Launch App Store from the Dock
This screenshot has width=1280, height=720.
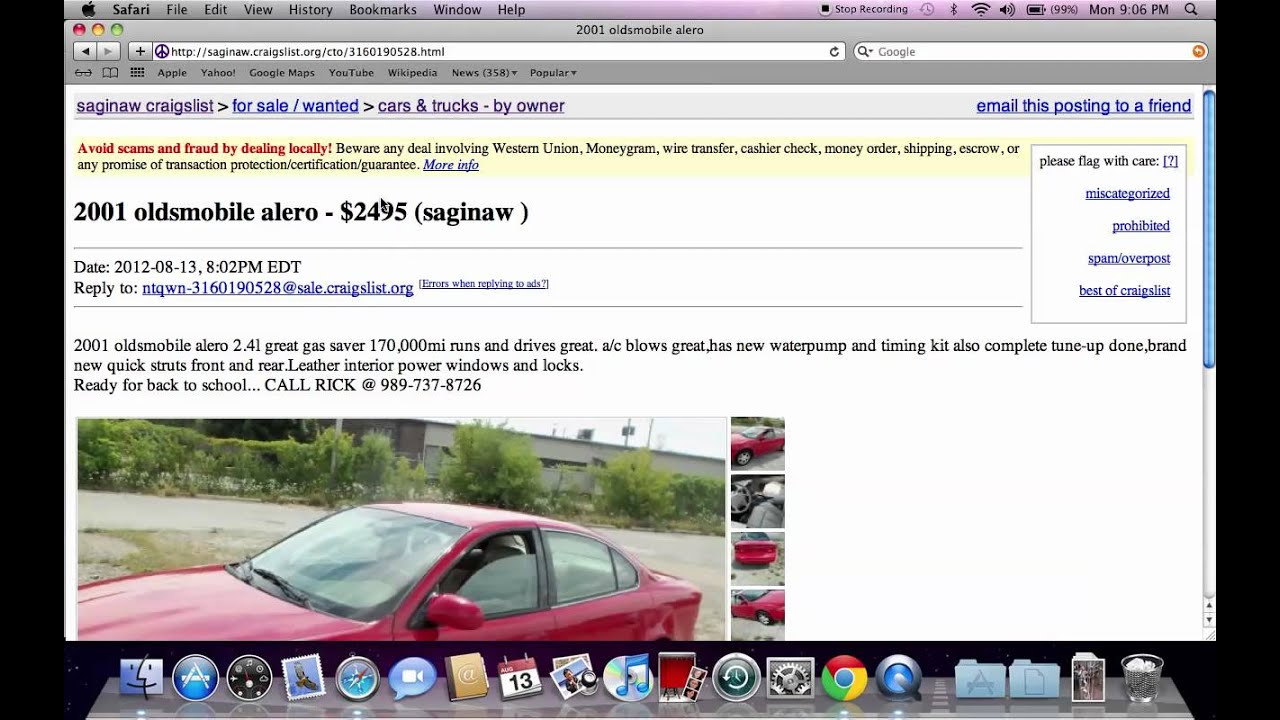(x=195, y=679)
